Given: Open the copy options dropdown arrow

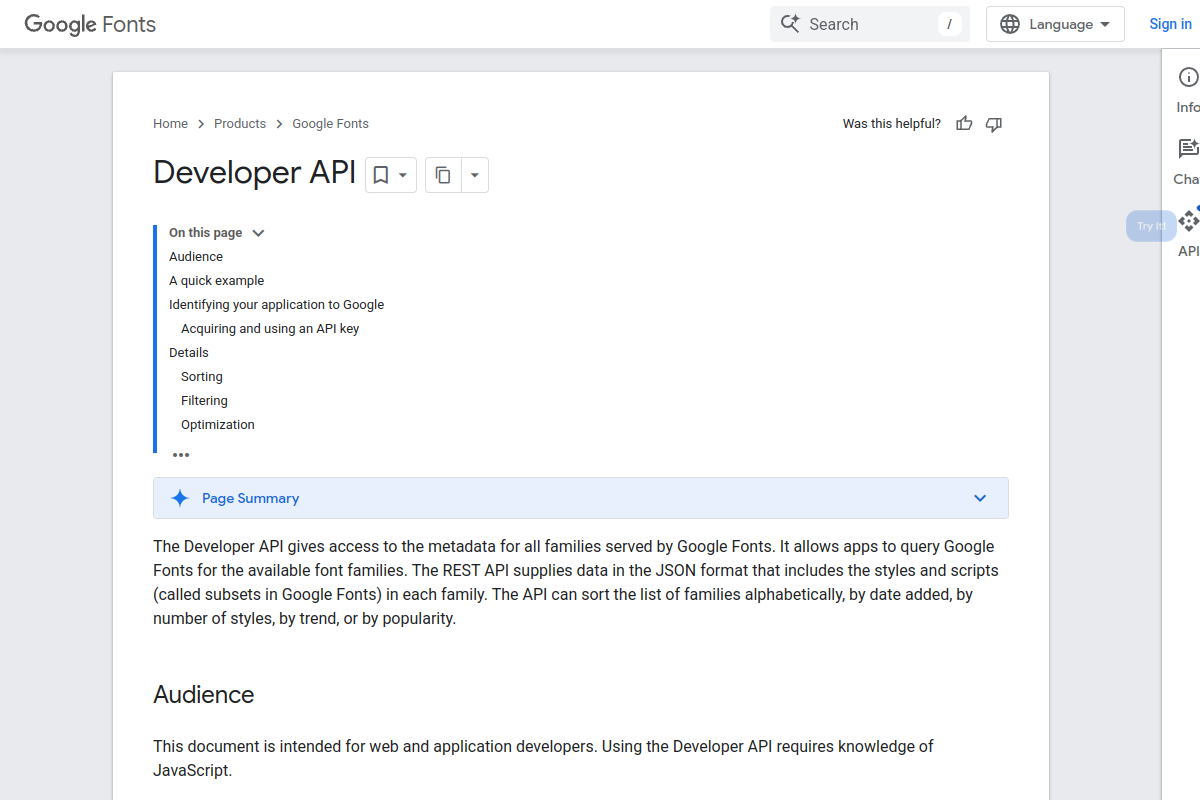Looking at the screenshot, I should 474,175.
